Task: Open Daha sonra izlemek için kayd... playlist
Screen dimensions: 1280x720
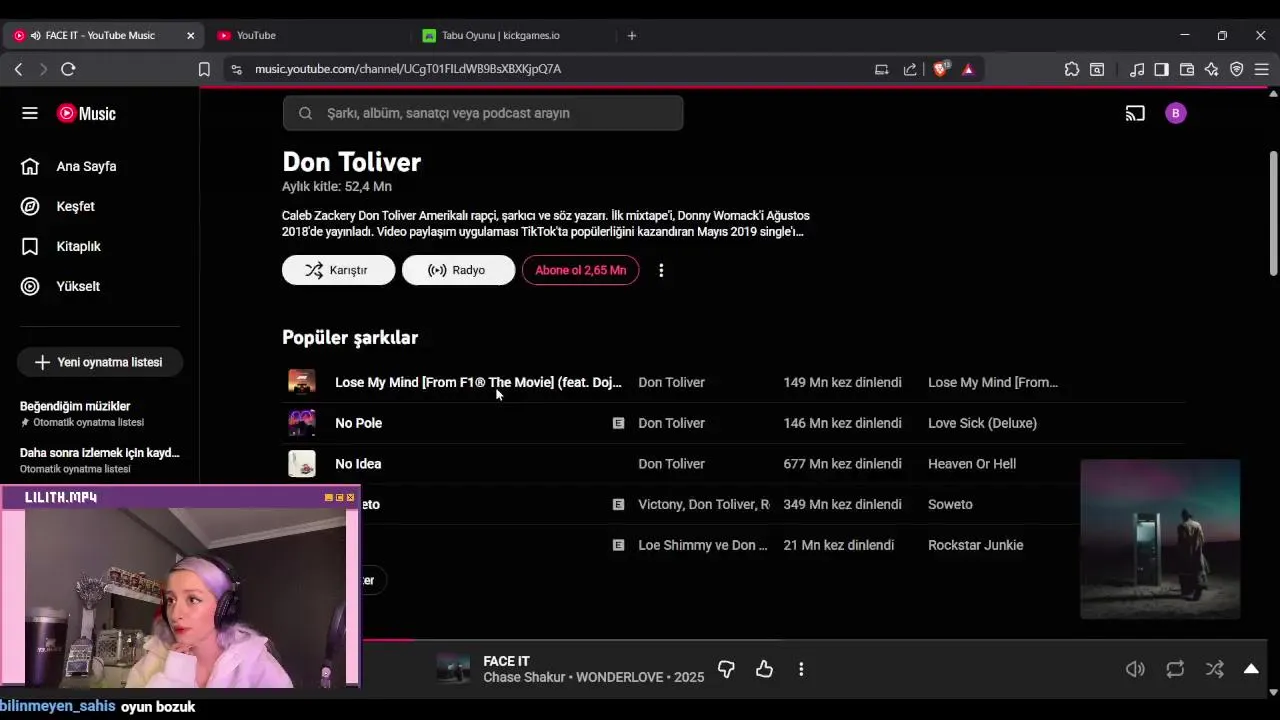Action: point(99,459)
